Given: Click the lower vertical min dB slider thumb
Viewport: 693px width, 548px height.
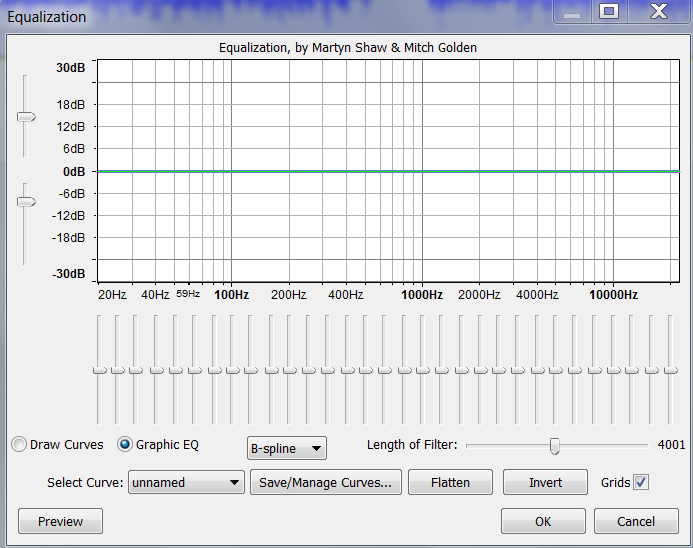Looking at the screenshot, I should click(26, 202).
